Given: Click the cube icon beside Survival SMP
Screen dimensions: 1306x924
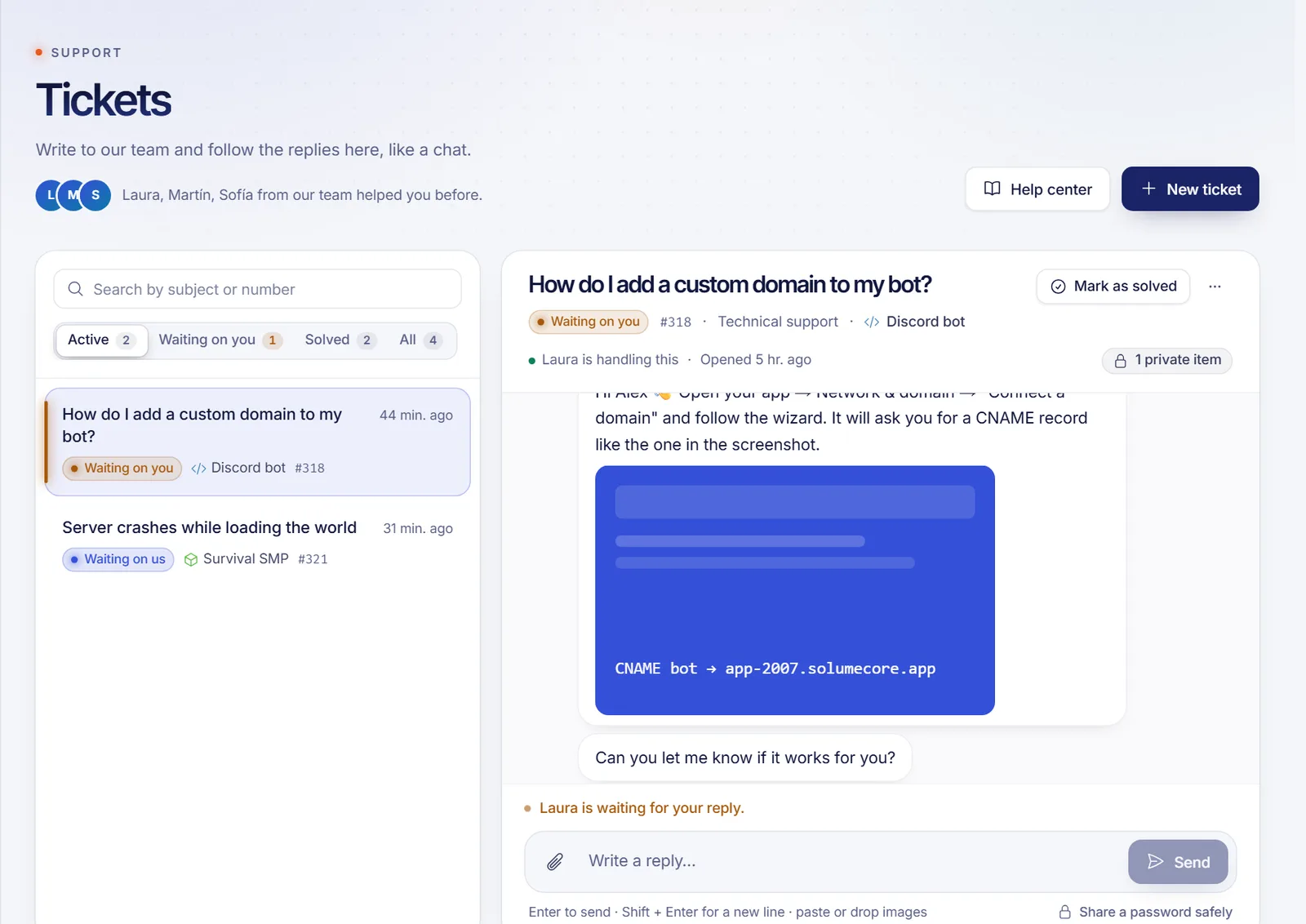Looking at the screenshot, I should coord(191,559).
